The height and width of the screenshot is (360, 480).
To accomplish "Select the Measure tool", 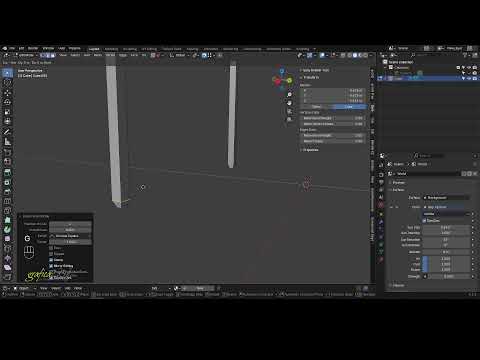I will (x=7, y=142).
